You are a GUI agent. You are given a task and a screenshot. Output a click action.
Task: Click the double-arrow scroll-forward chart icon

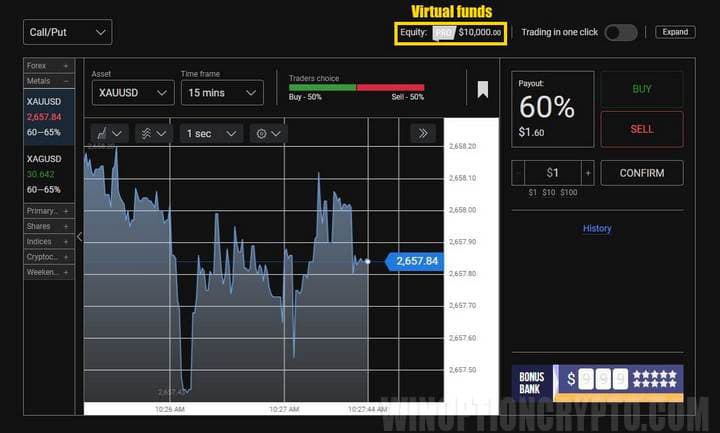click(x=423, y=133)
